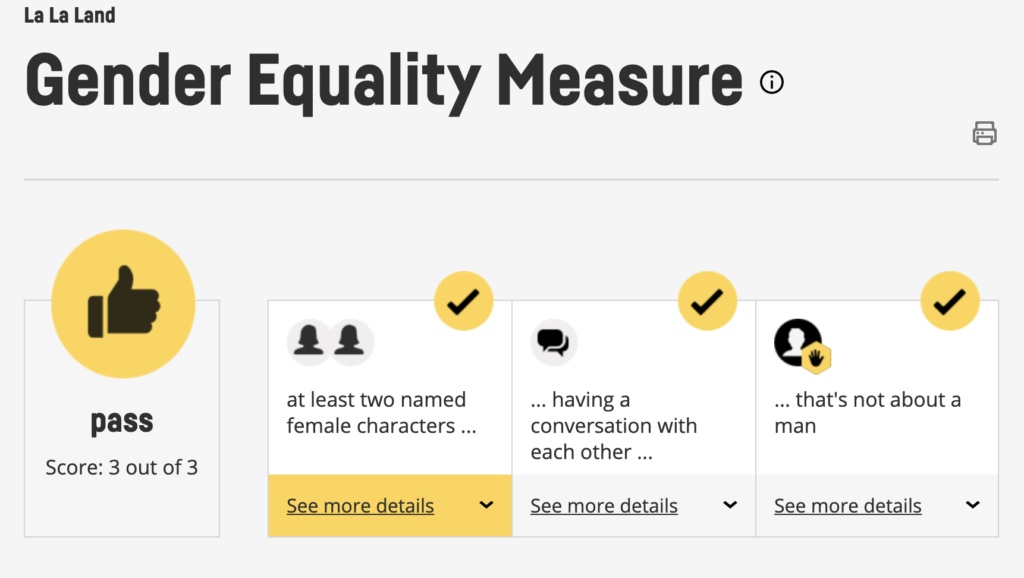This screenshot has height=578, width=1024.
Task: Expand chevron under the conversation criterion
Action: (x=730, y=505)
